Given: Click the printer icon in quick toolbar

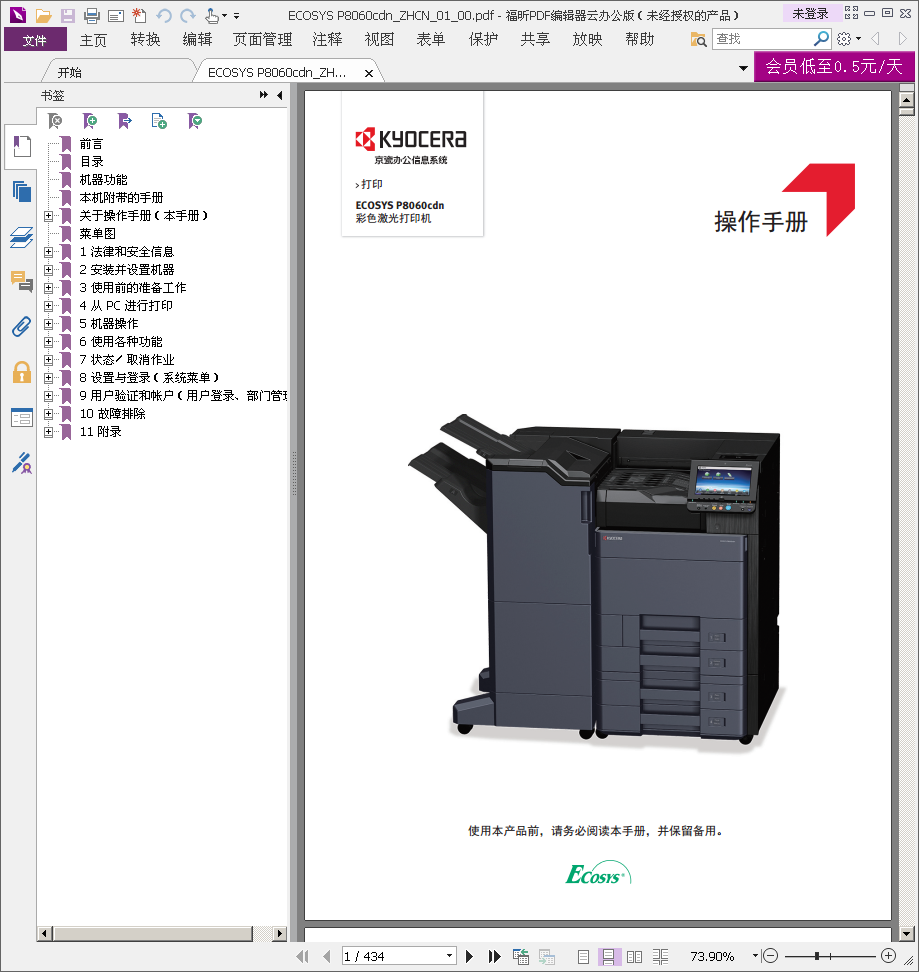Looking at the screenshot, I should (92, 15).
